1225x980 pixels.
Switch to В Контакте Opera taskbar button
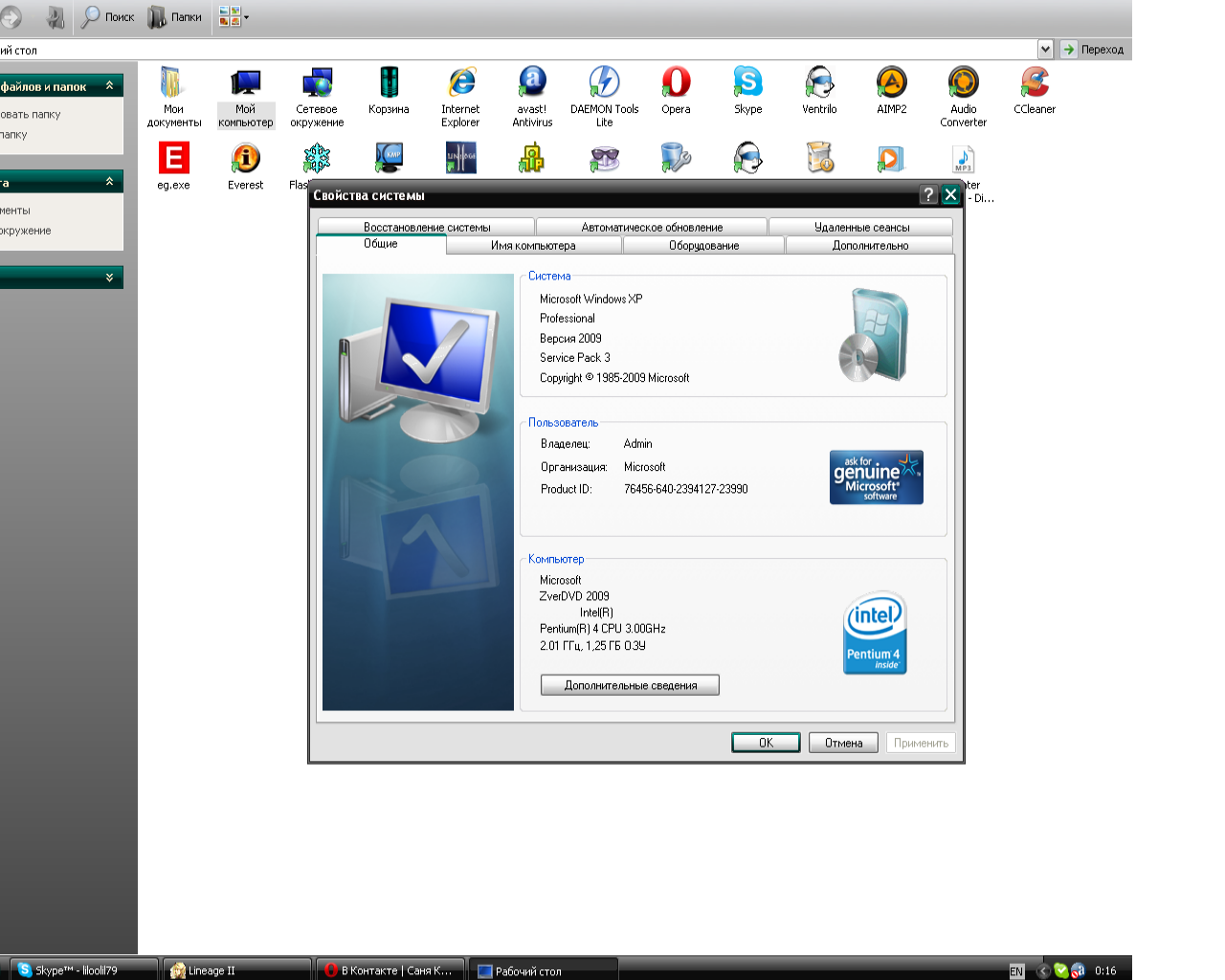pyautogui.click(x=390, y=969)
